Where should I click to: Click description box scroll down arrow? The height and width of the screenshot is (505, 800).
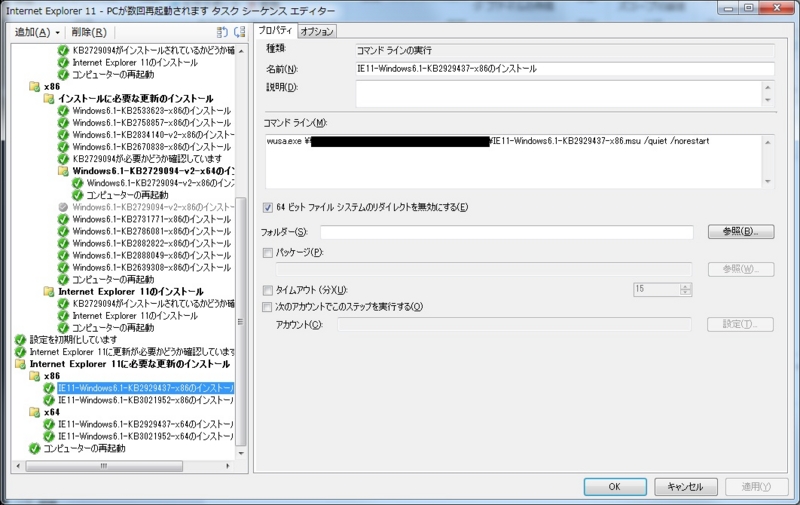pyautogui.click(x=768, y=100)
